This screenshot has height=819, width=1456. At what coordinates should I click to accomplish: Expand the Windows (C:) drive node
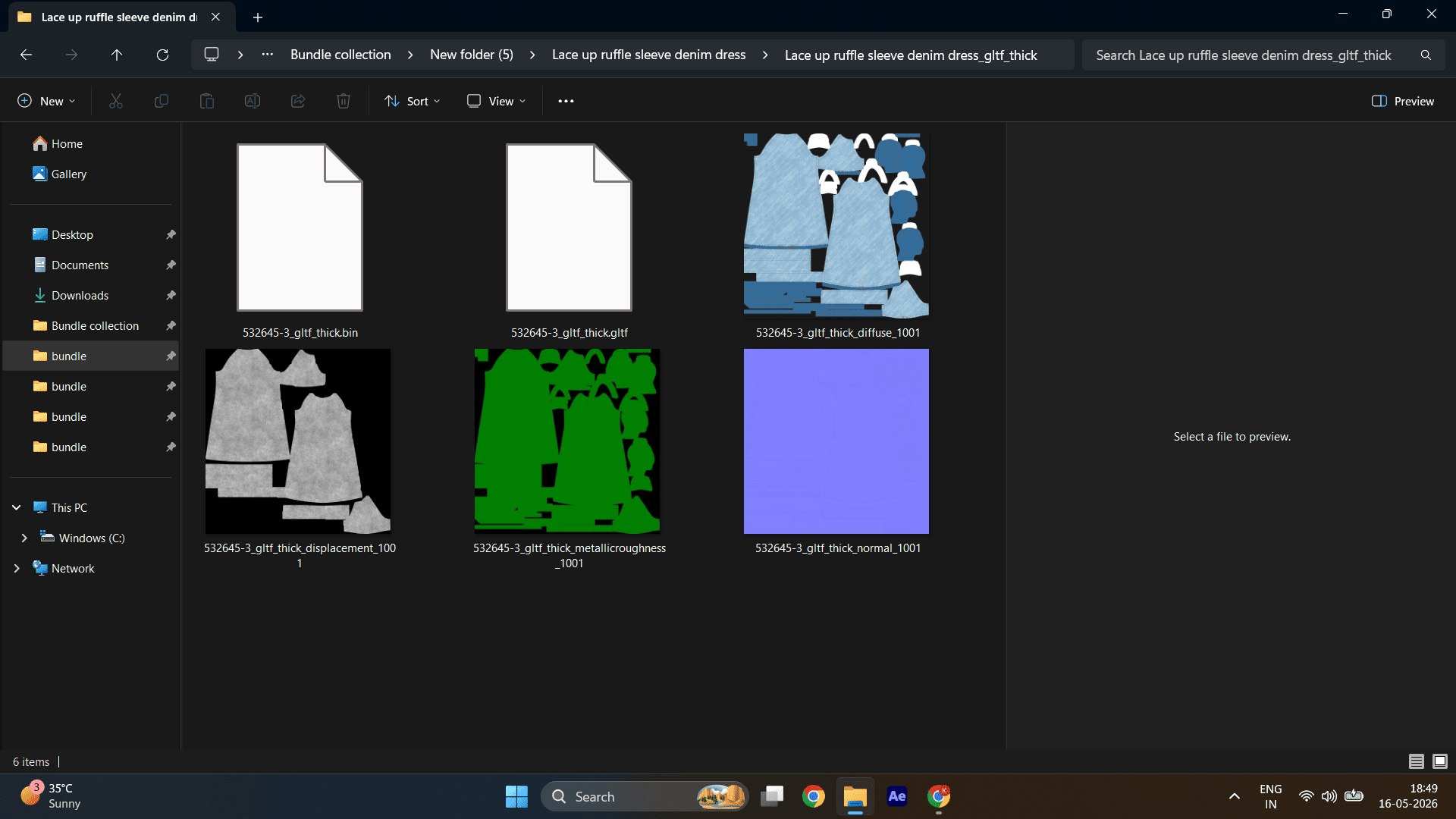tap(24, 538)
